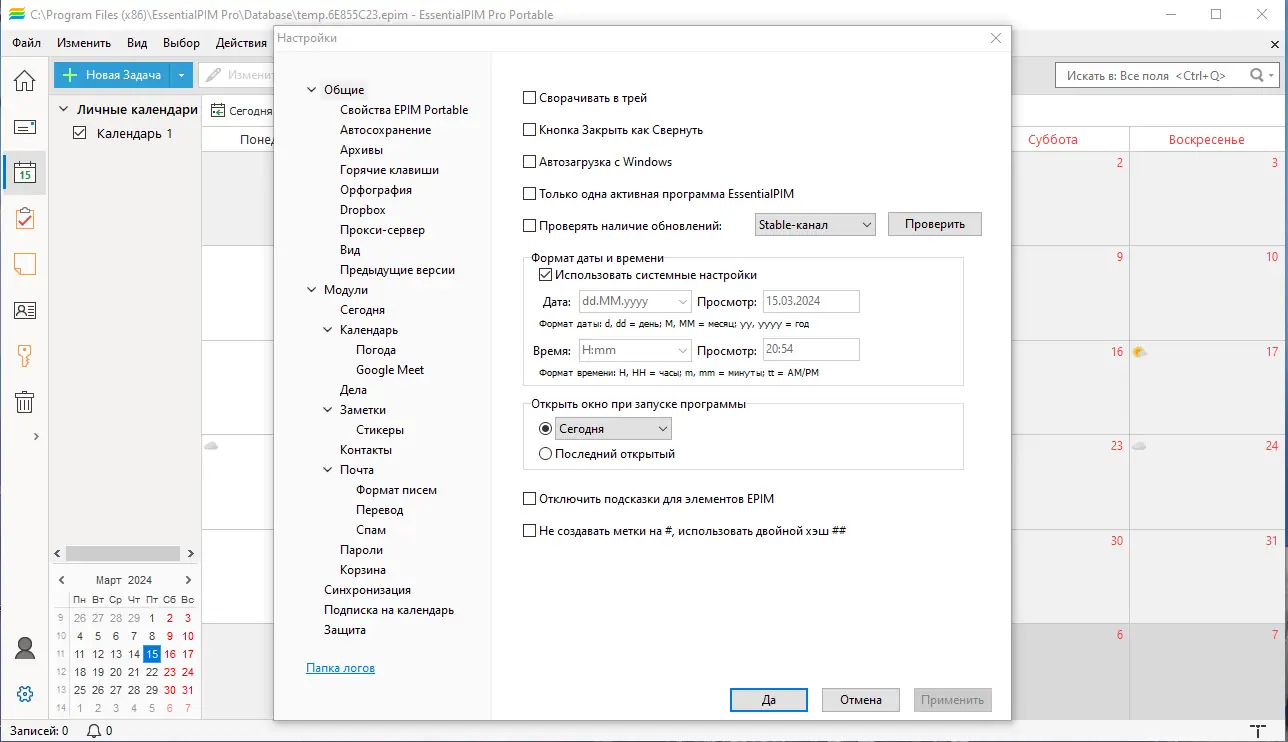This screenshot has width=1288, height=742.
Task: Confirm settings with the Да button
Action: (768, 700)
